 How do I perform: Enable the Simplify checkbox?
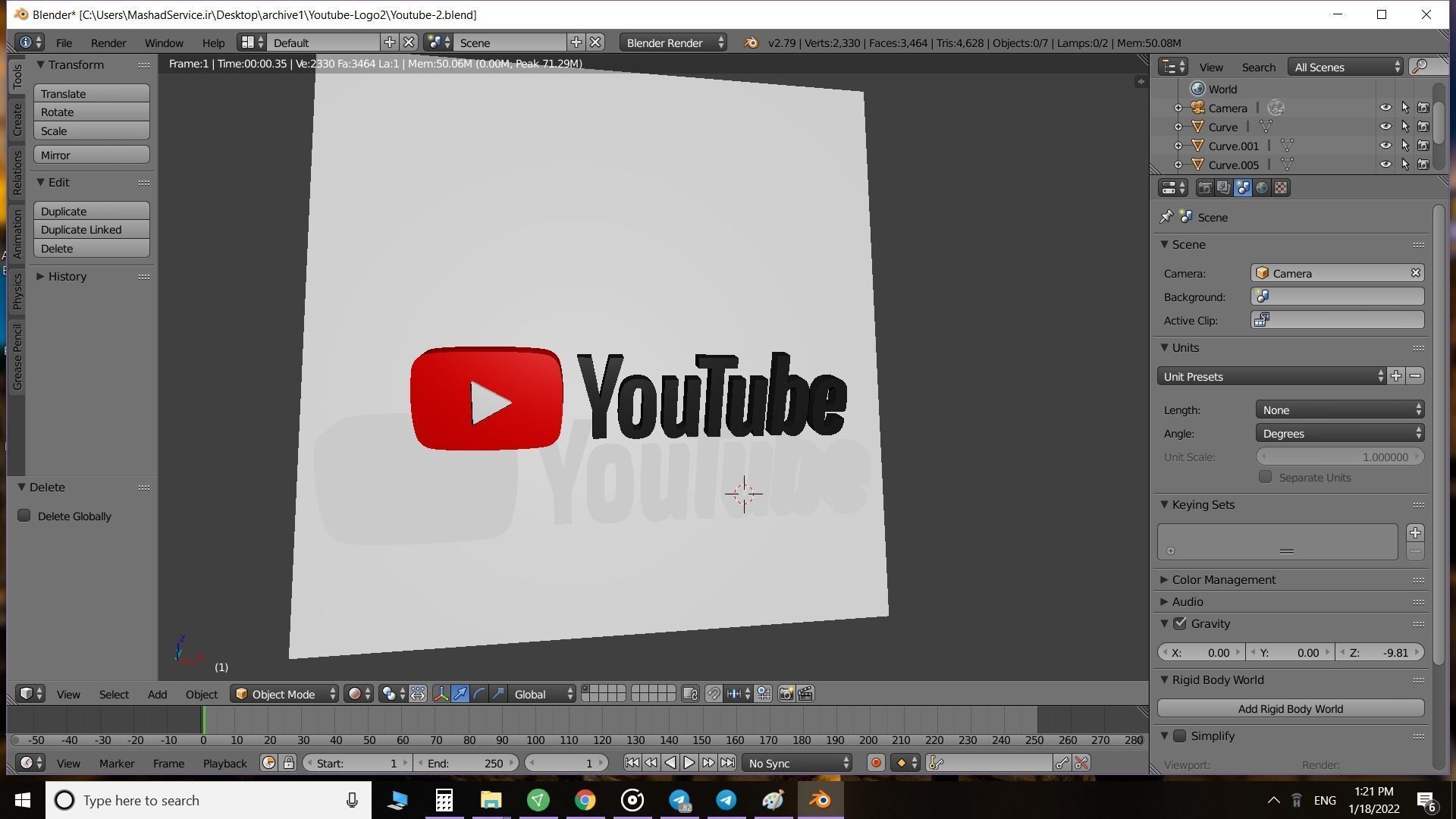coord(1180,736)
